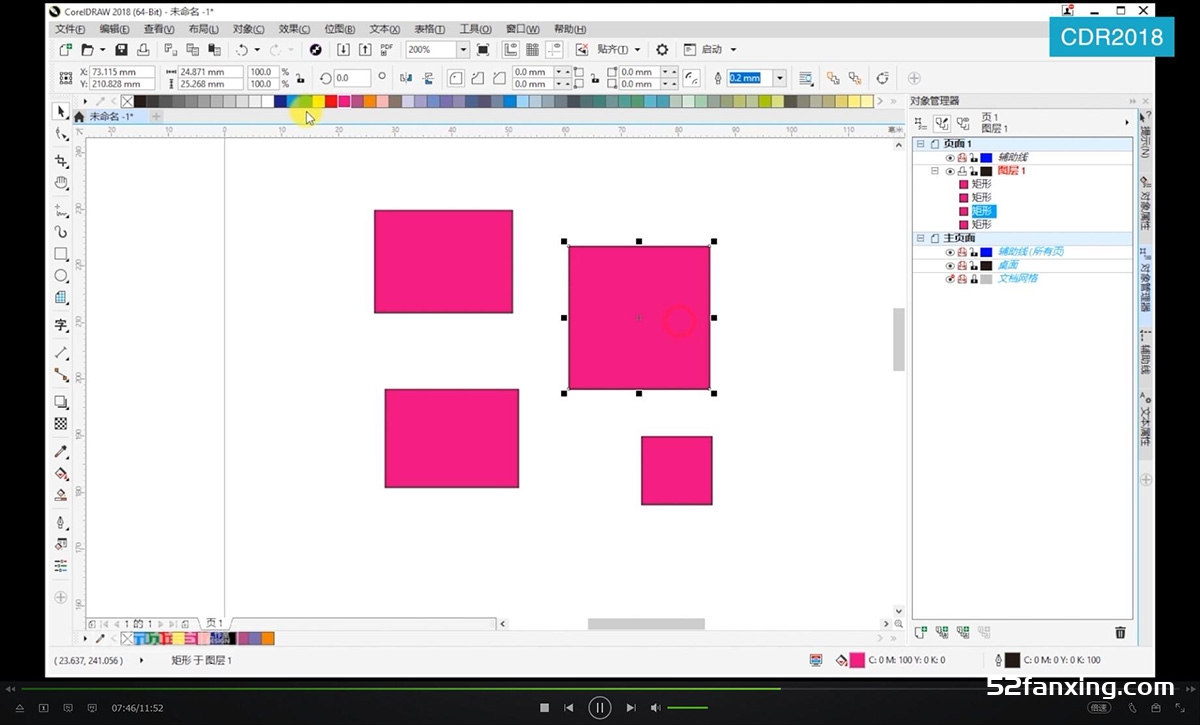Click New Layer icon at Object Manager bottom

(x=920, y=632)
